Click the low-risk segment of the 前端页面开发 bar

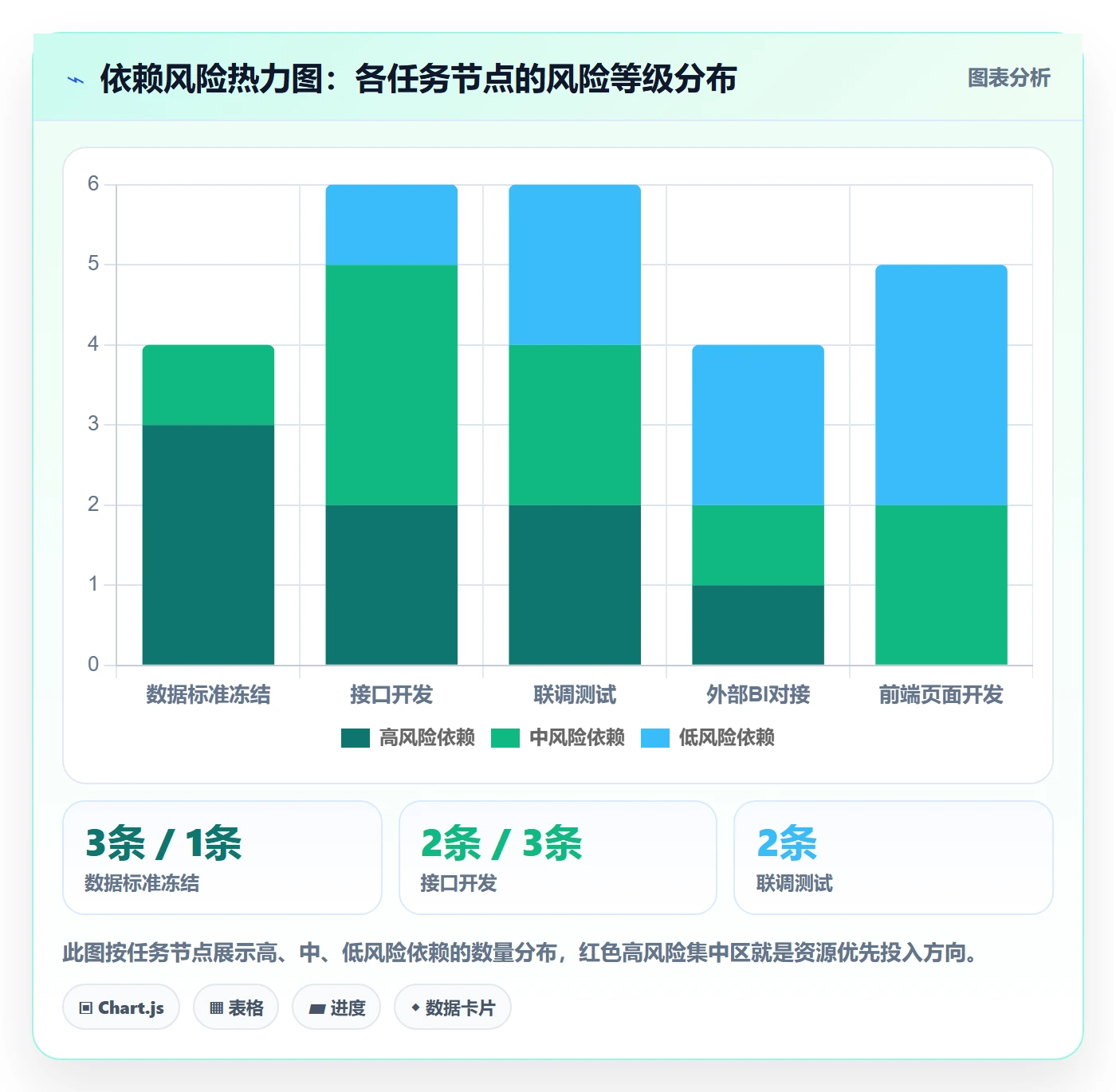[941, 385]
